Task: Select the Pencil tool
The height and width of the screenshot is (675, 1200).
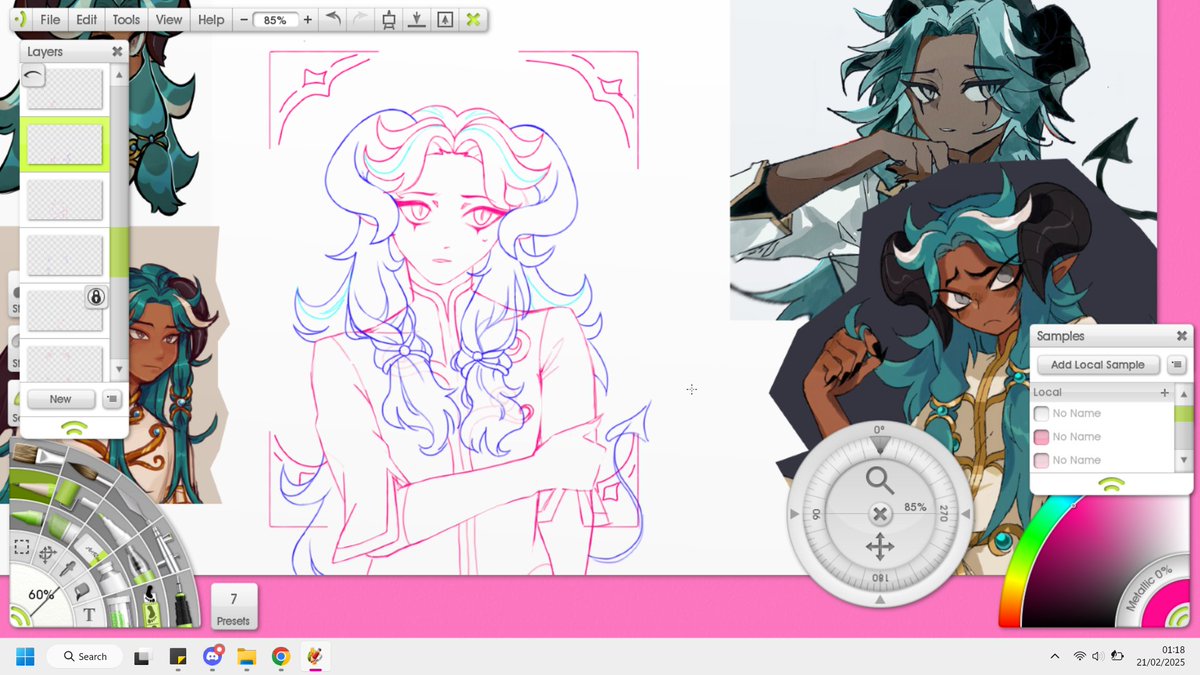Action: (32, 488)
